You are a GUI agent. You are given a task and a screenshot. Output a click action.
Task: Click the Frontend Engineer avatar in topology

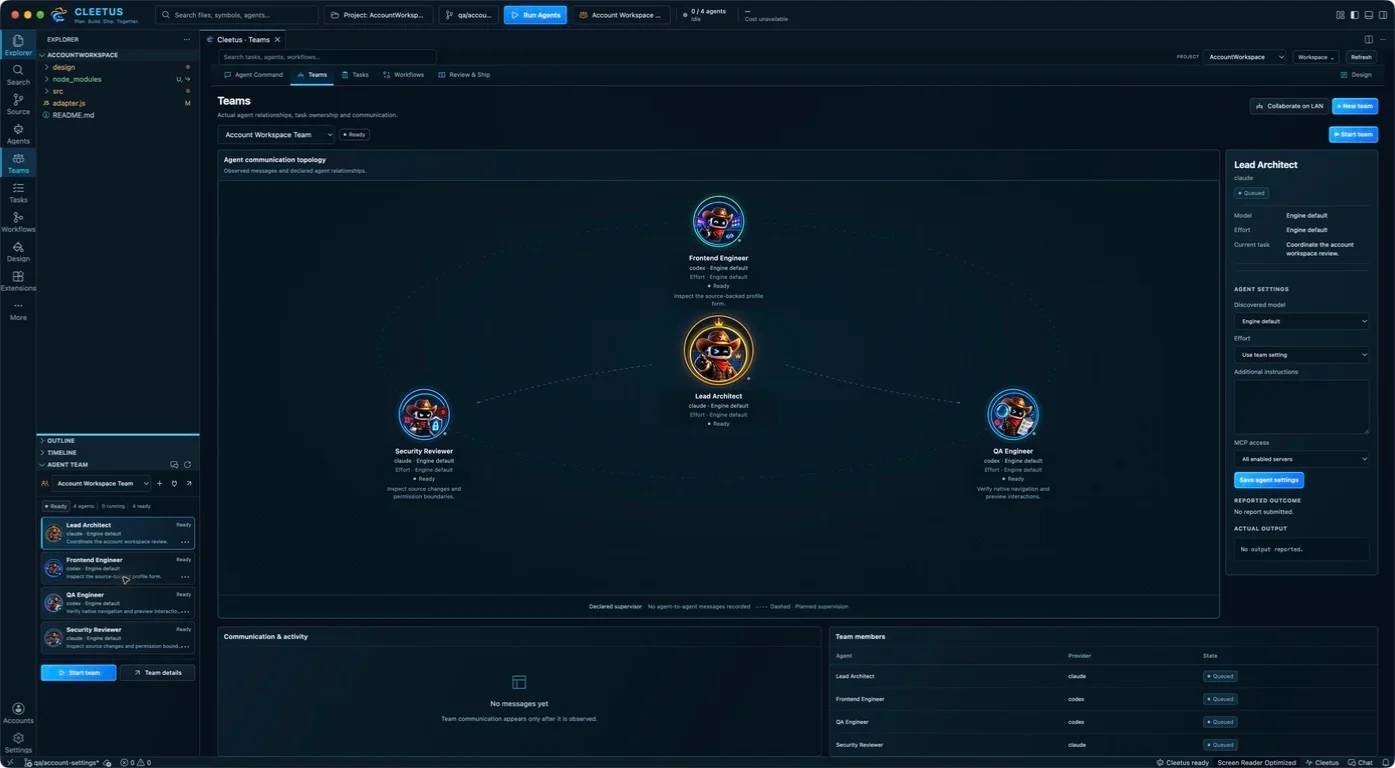point(718,222)
